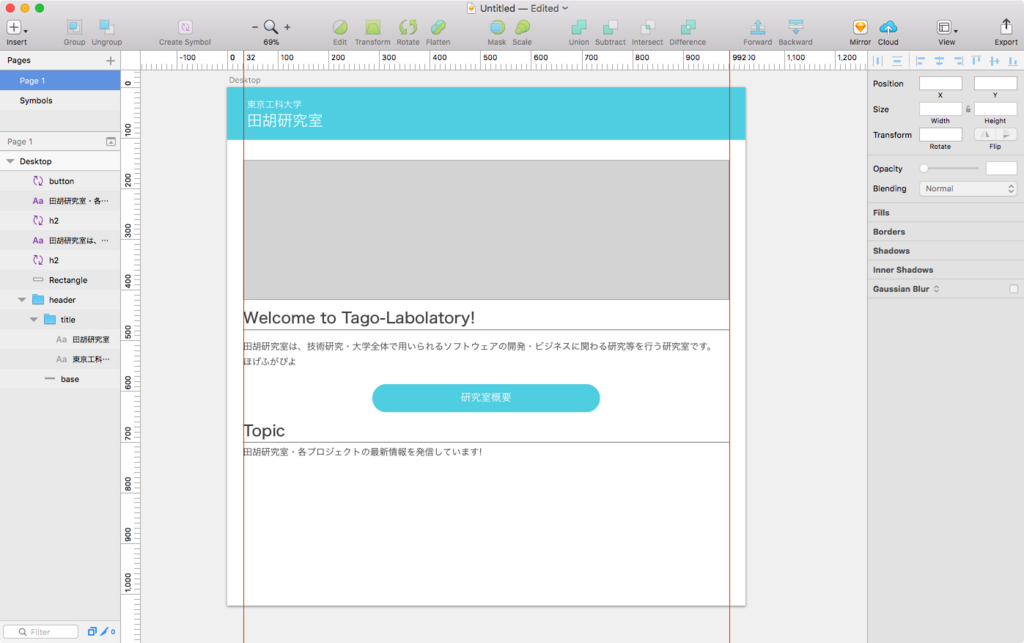Apply the Intersect boolean operation

tap(647, 27)
